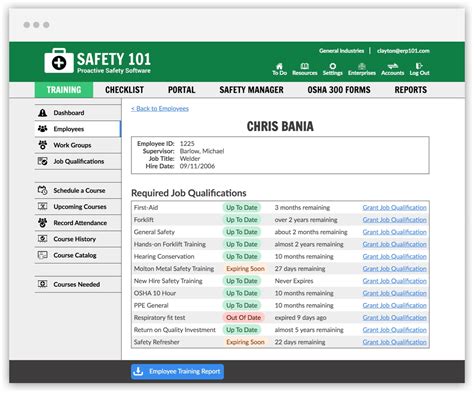Open Schedule a Course in the sidebar
The height and width of the screenshot is (393, 474).
pyautogui.click(x=78, y=190)
